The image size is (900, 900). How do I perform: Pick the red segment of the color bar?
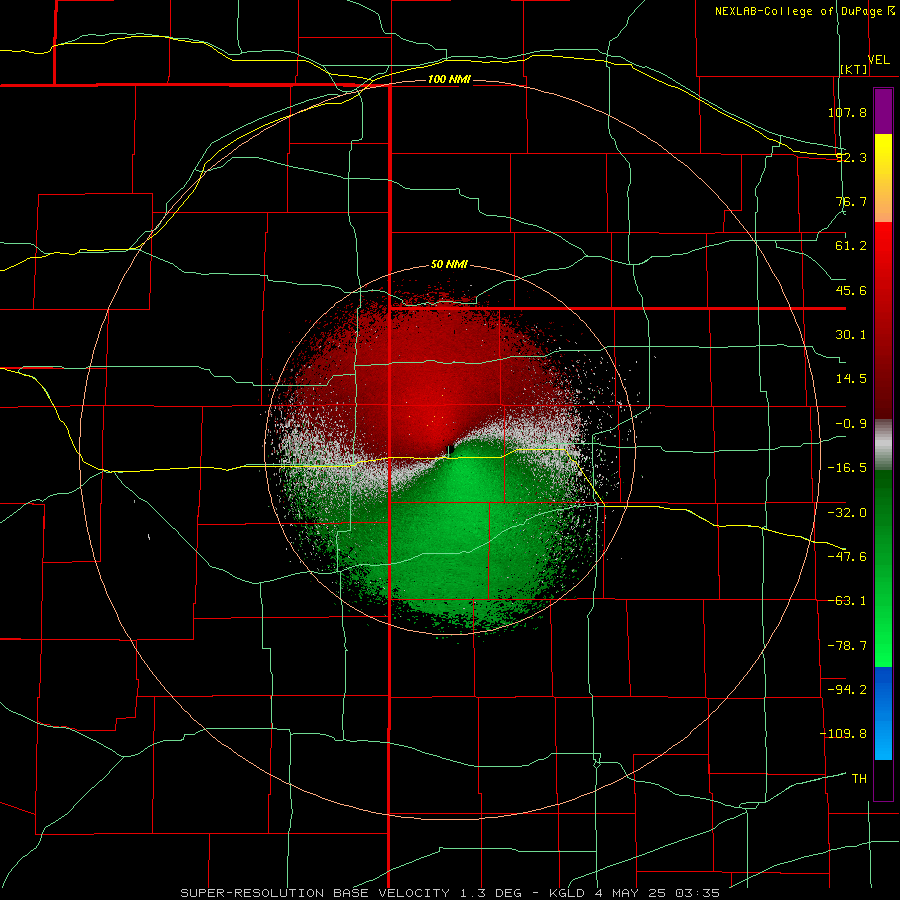point(883,320)
